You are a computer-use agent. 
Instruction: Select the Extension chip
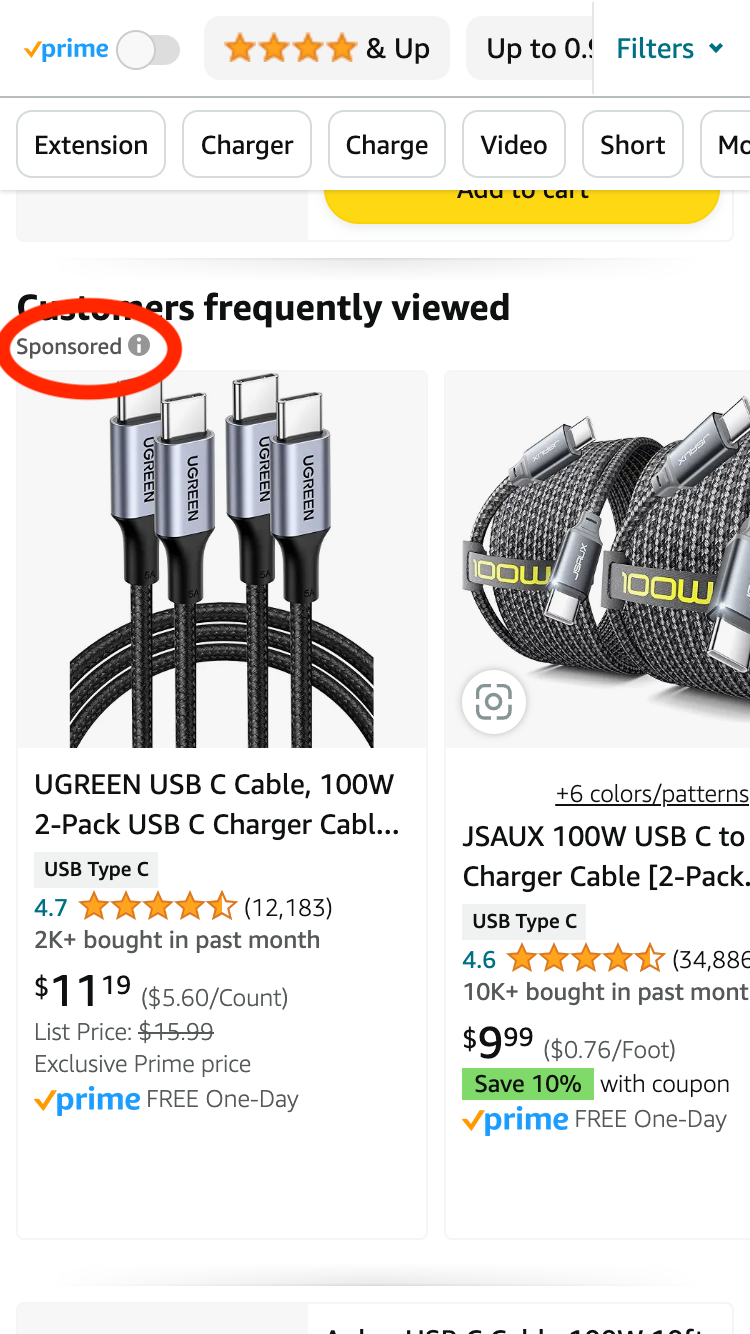pos(91,145)
